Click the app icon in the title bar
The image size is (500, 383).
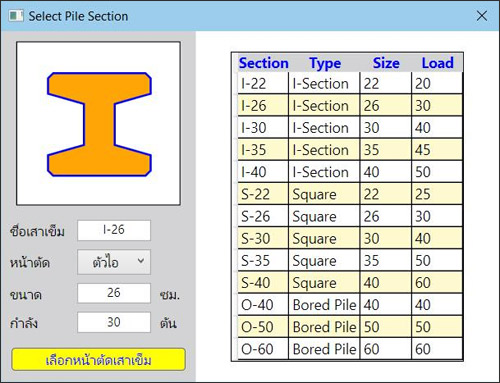tap(16, 16)
